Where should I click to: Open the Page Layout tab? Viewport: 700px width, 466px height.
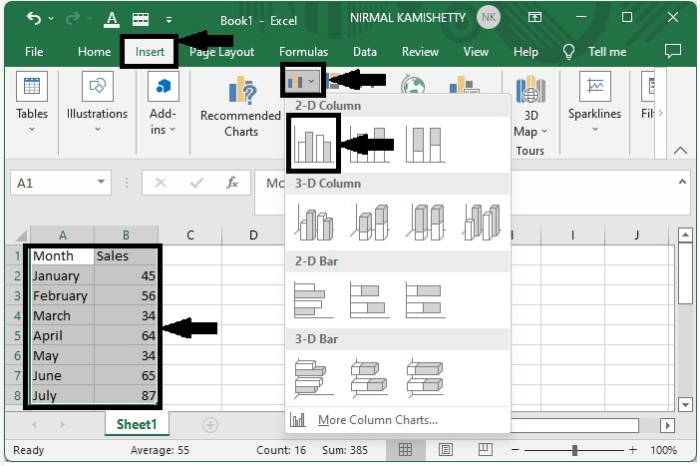pyautogui.click(x=222, y=52)
